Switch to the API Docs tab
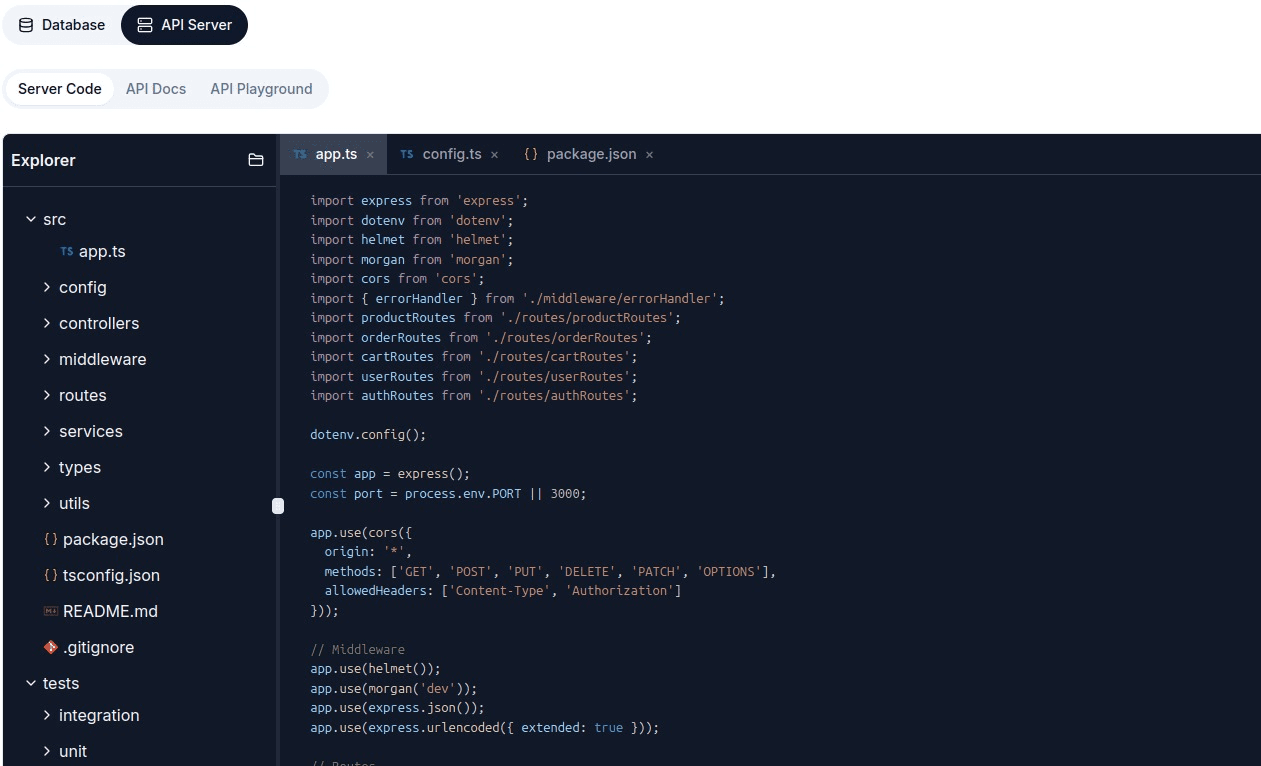 click(156, 89)
